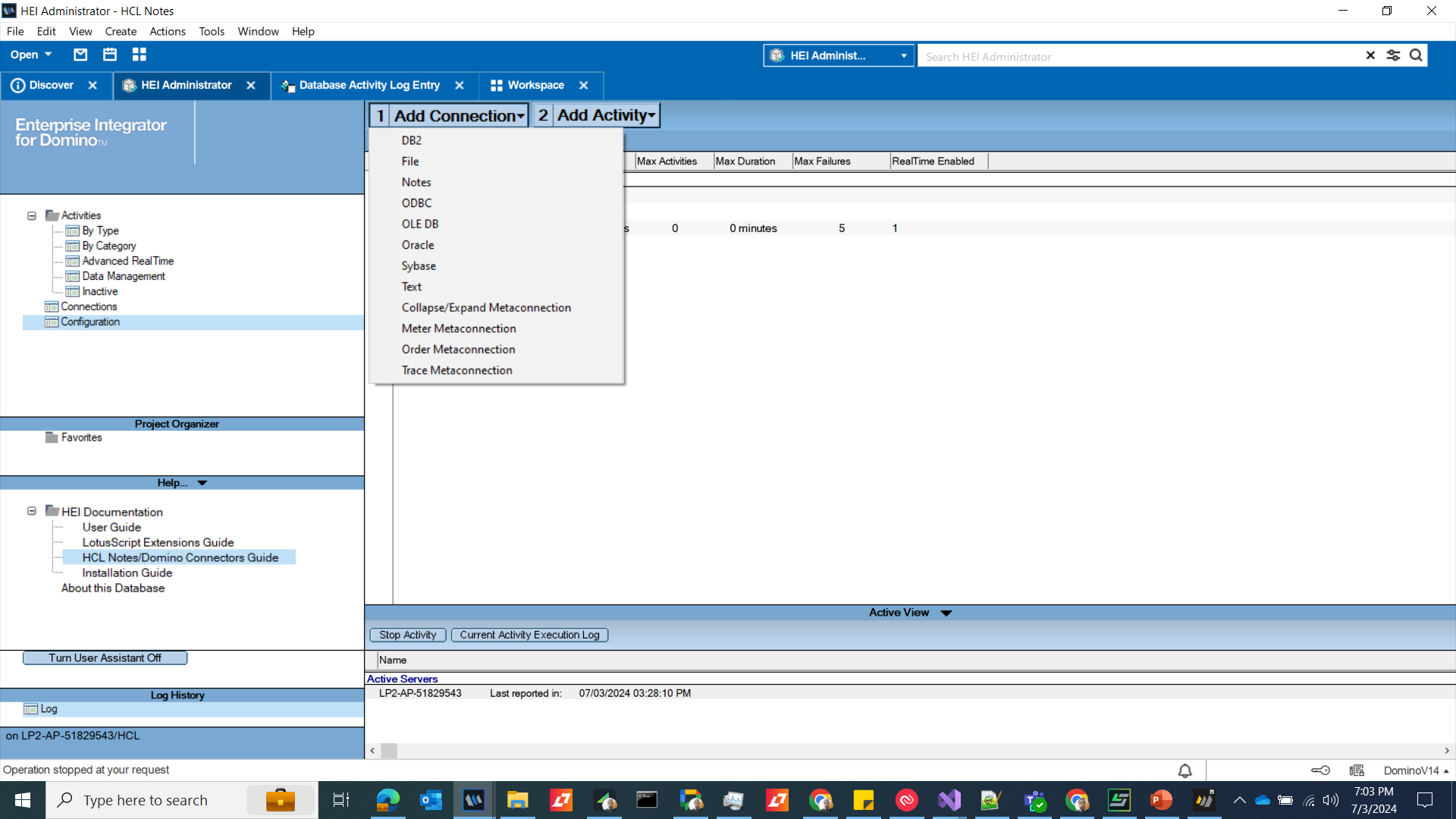This screenshot has height=819, width=1456.
Task: Open Task View in taskbar
Action: tap(341, 800)
